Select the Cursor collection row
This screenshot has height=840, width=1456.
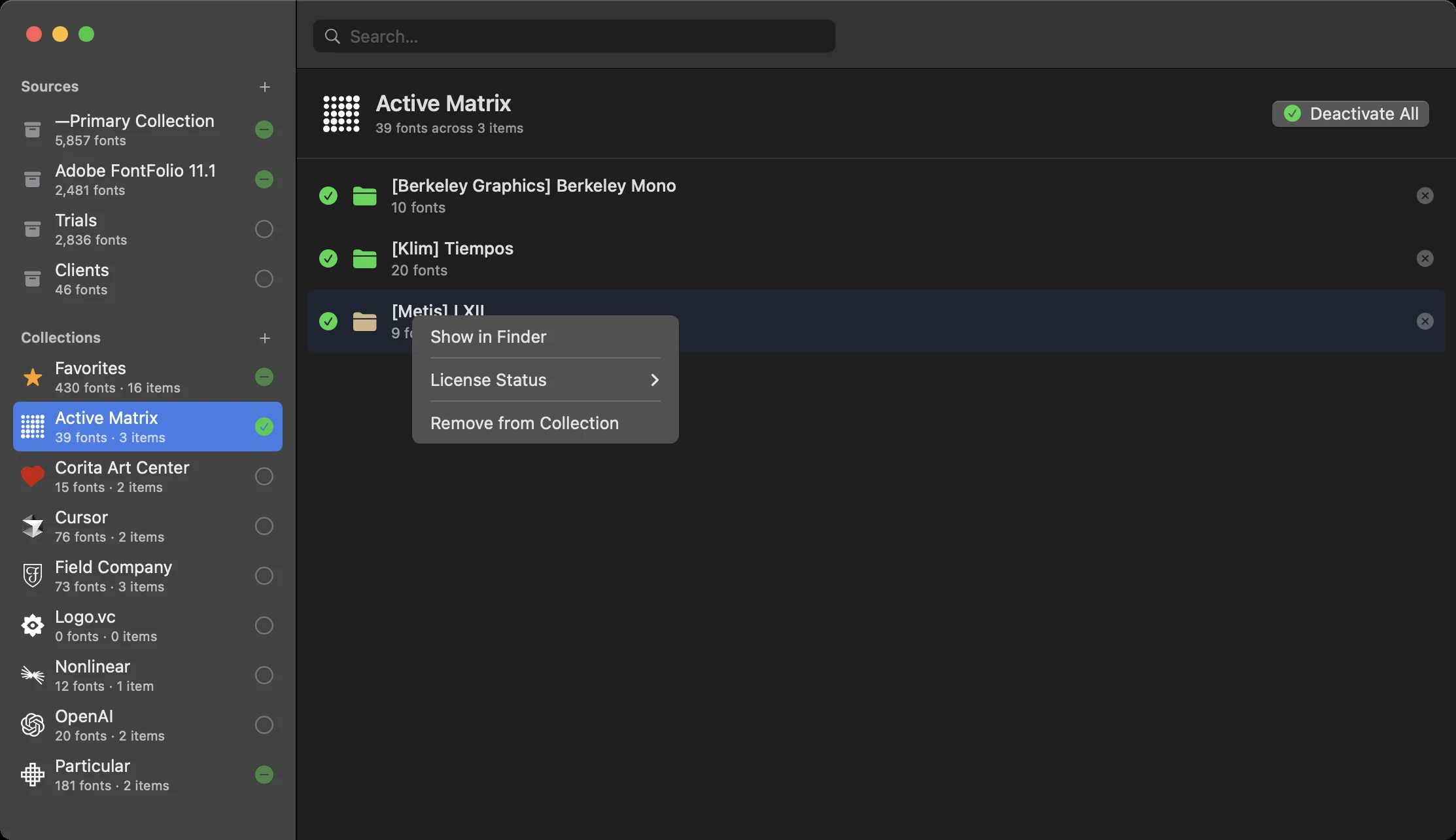click(x=148, y=526)
